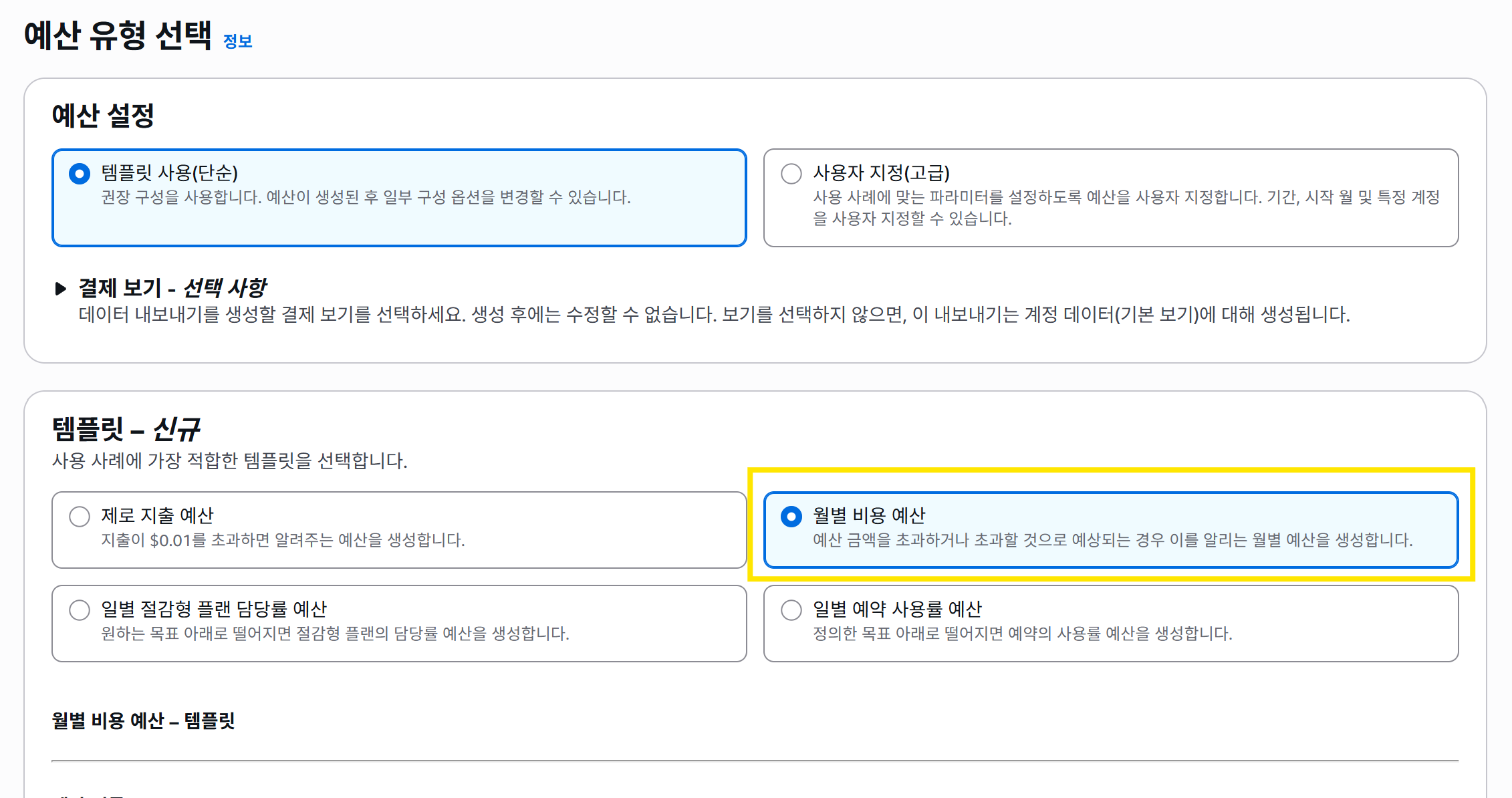Click the 결제 보기 - 선택 사항 header text
1512x798 pixels.
(172, 288)
